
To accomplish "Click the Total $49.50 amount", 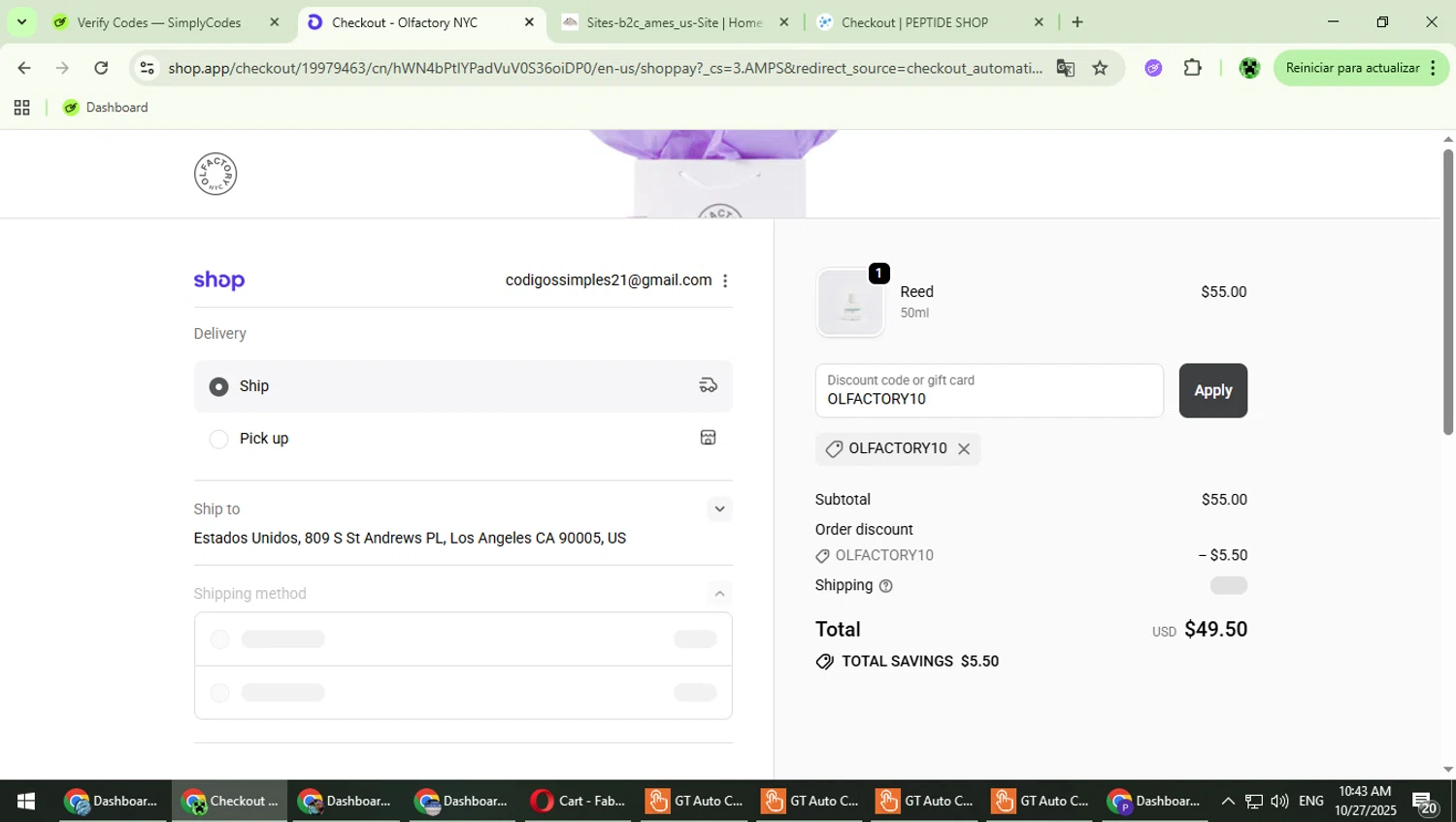I will click(1215, 629).
